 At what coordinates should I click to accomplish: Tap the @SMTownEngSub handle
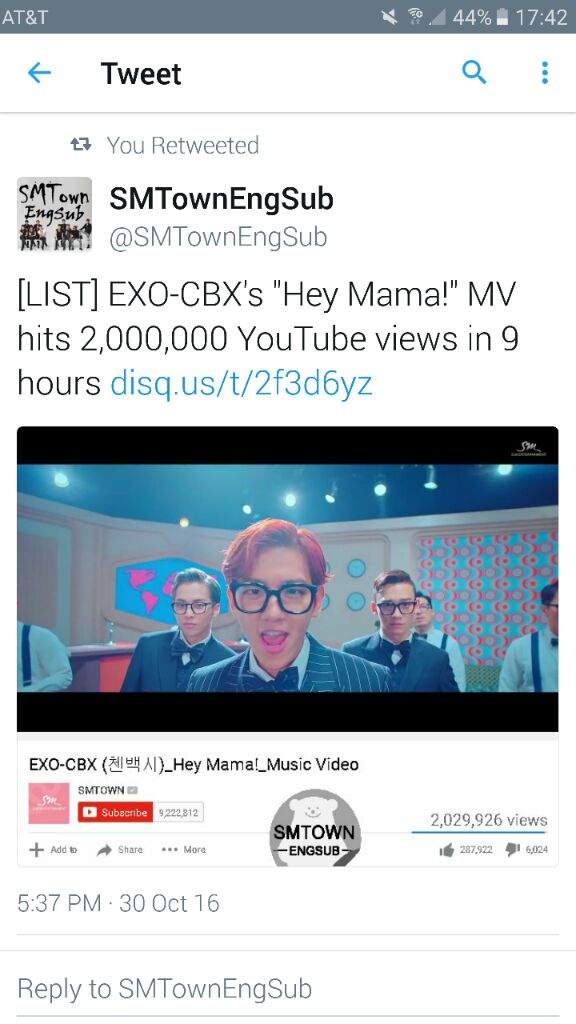click(x=217, y=237)
